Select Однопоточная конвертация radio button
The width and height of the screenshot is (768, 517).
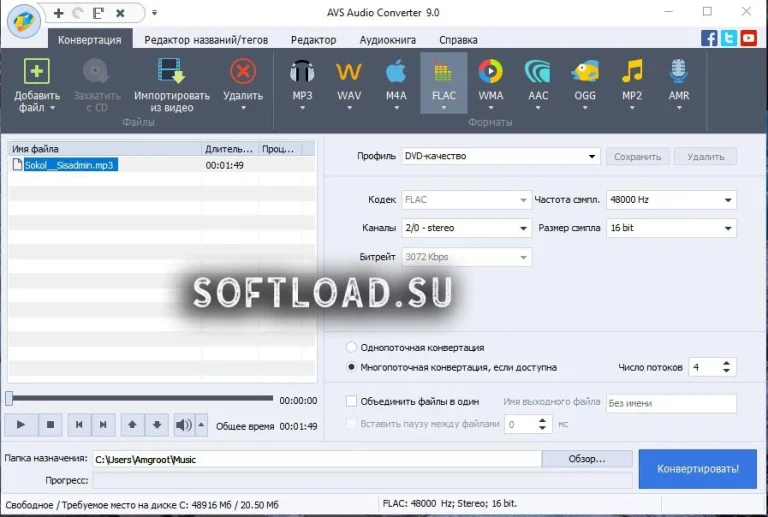(351, 347)
